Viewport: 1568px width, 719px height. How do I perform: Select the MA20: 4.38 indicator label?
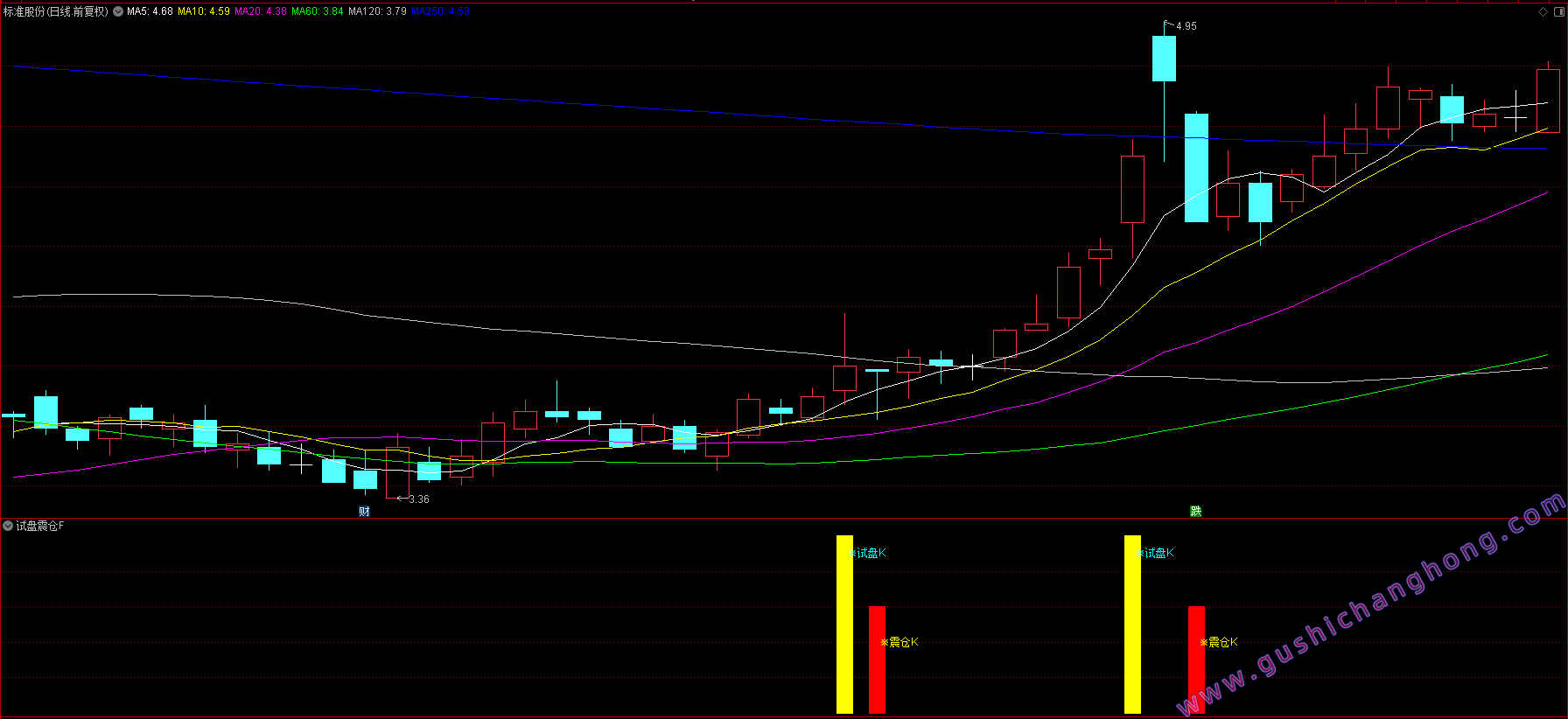pos(261,11)
